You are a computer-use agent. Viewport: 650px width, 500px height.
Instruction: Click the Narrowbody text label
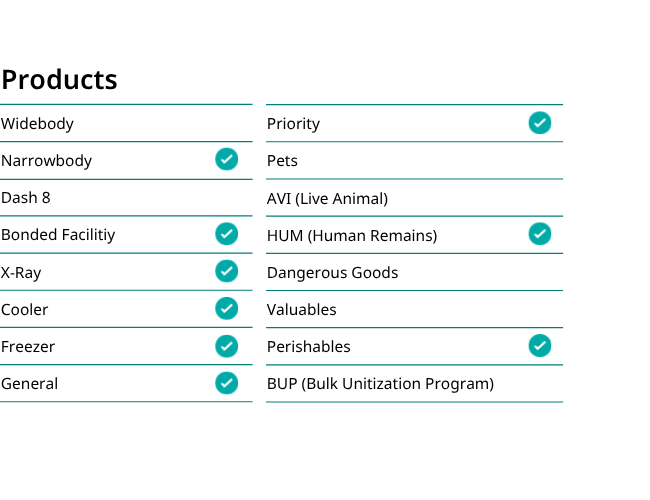pyautogui.click(x=46, y=161)
